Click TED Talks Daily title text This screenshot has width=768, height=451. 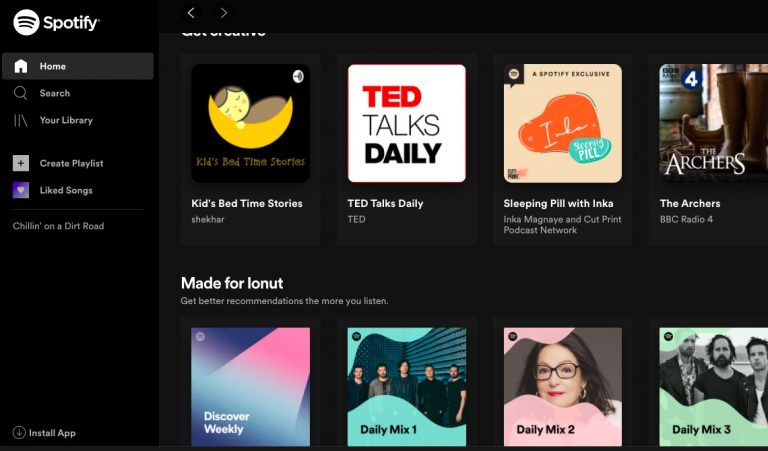point(385,203)
